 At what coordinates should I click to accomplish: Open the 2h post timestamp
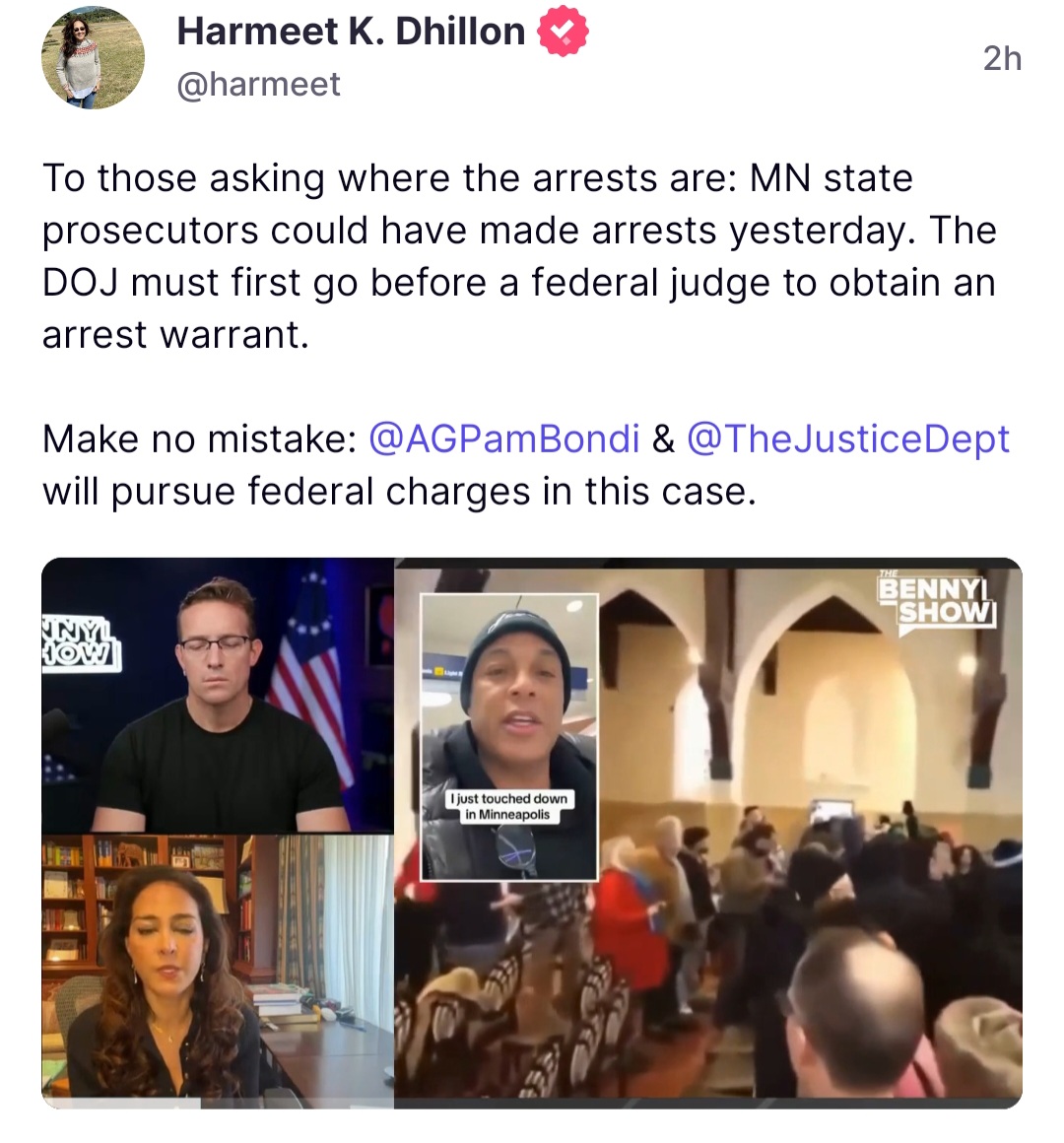coord(1002,58)
